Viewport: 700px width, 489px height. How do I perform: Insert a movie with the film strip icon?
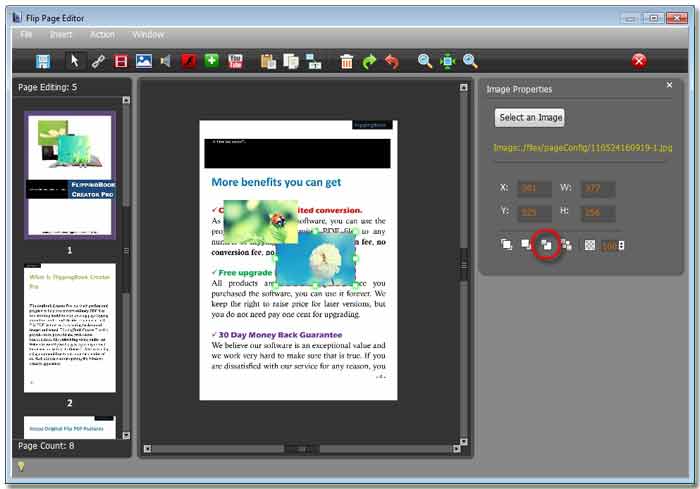[x=121, y=61]
